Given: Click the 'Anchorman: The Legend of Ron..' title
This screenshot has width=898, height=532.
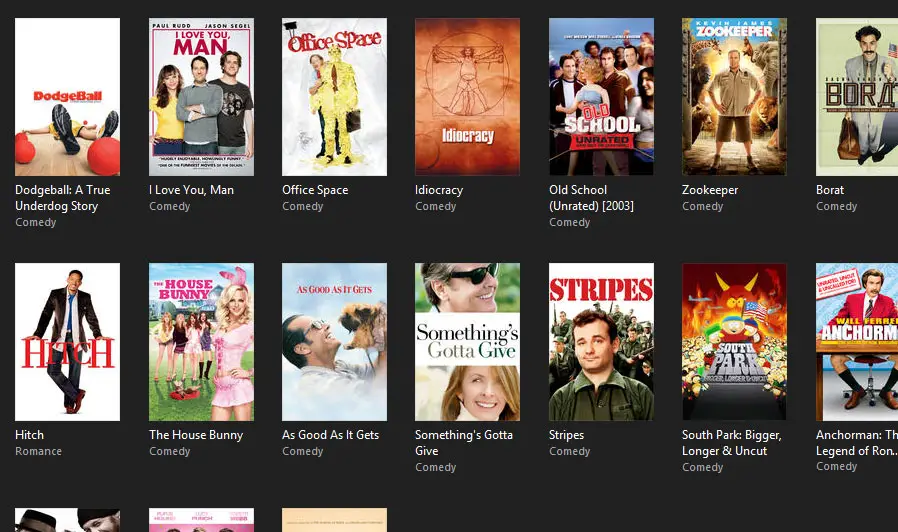Looking at the screenshot, I should [857, 443].
